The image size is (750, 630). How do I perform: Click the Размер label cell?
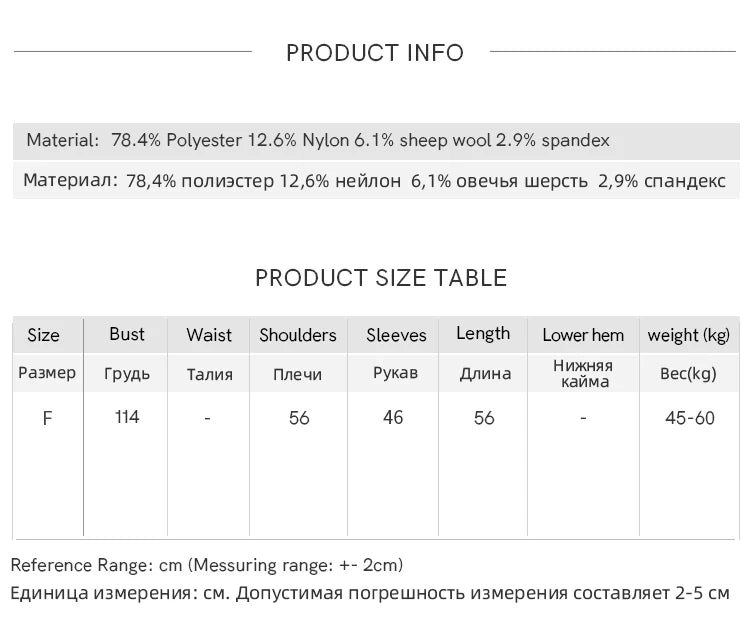tap(47, 373)
